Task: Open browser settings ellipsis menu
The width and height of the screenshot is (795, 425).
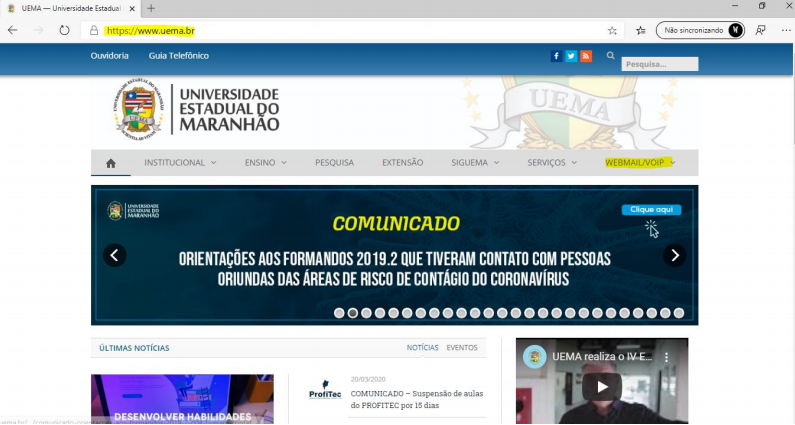Action: point(786,30)
